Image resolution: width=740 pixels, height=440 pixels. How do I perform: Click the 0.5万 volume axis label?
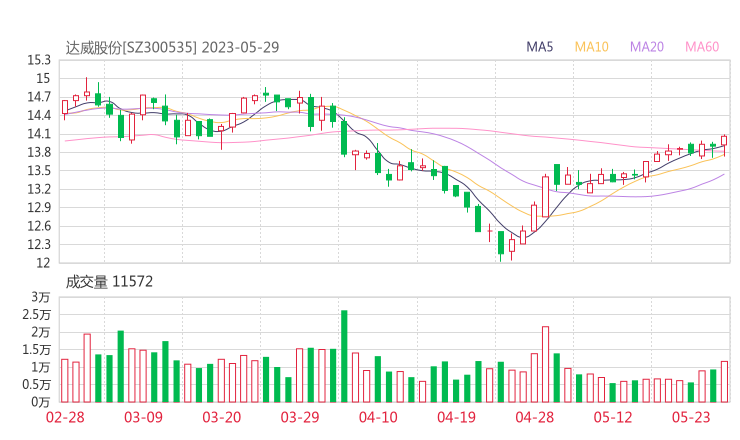pyautogui.click(x=36, y=384)
